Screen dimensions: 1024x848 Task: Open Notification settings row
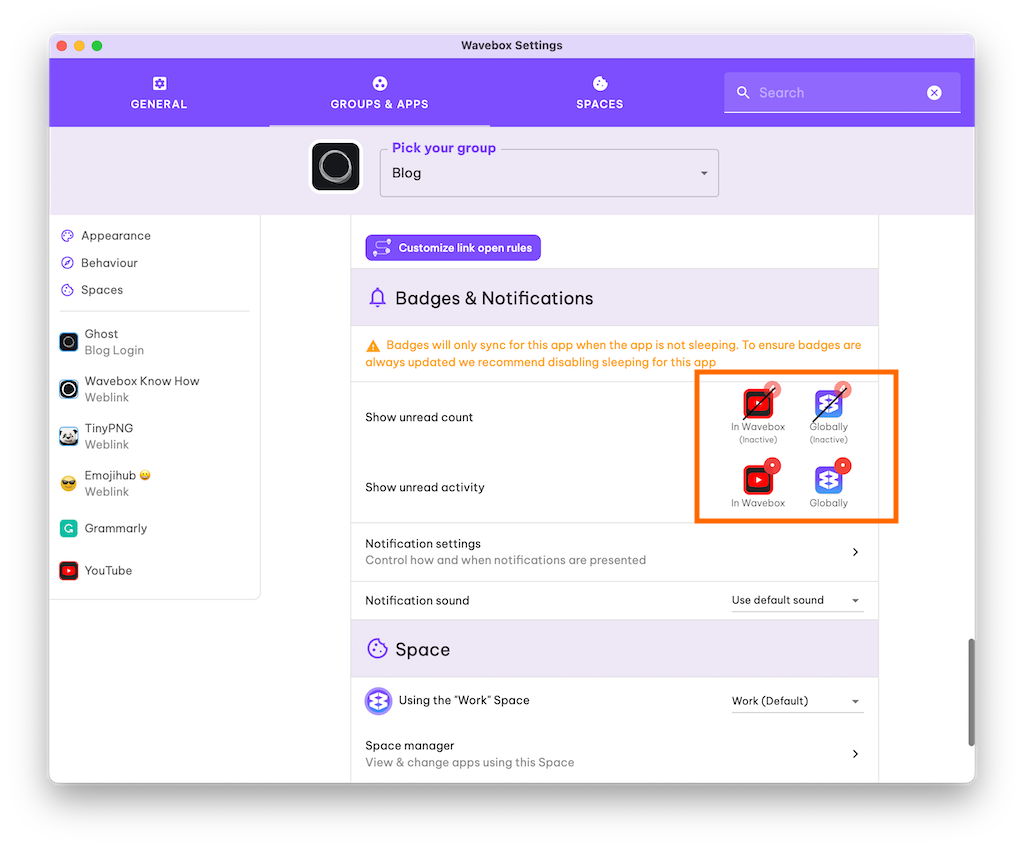[615, 552]
